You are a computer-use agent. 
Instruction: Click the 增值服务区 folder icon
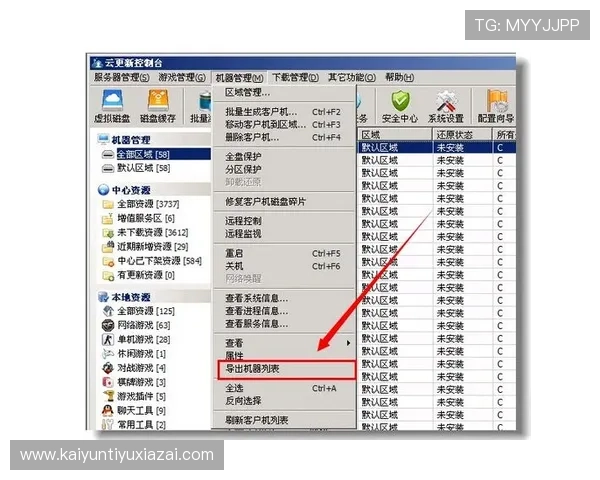click(108, 219)
